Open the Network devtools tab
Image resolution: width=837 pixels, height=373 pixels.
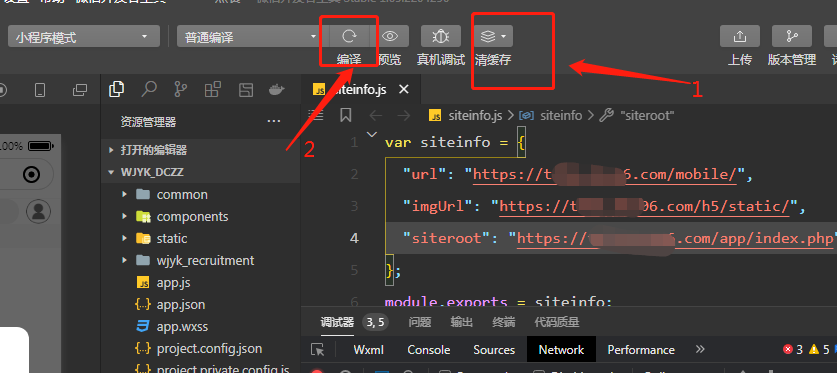[561, 350]
